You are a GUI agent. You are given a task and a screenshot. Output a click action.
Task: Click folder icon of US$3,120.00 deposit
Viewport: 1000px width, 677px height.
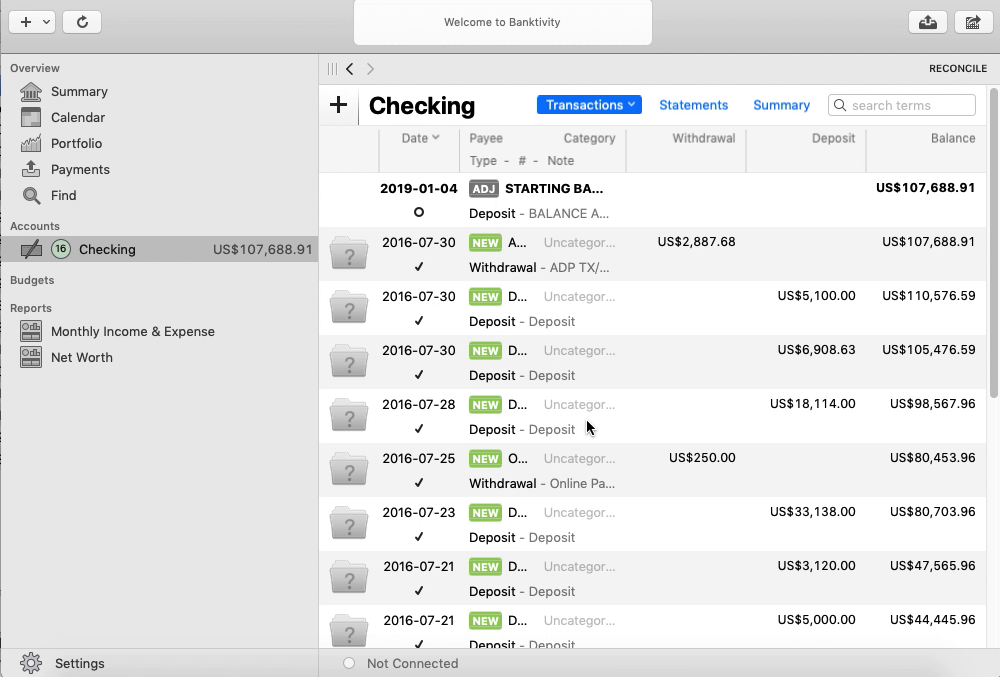coord(349,578)
